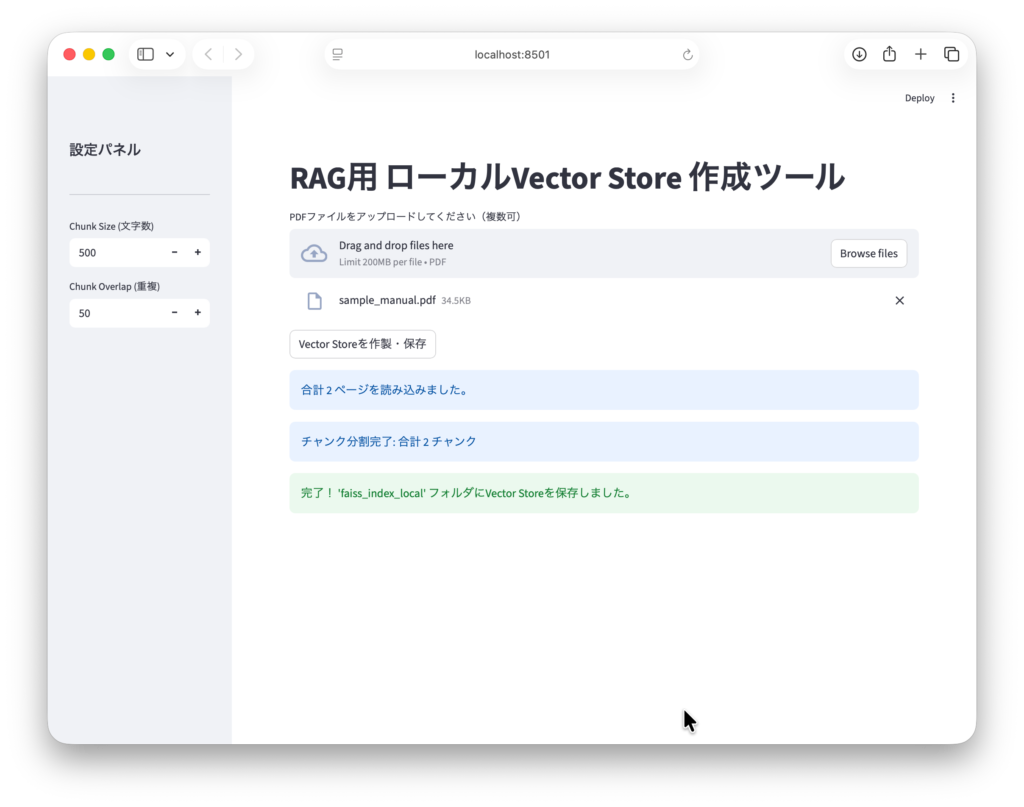
Task: Increase Chunk Size with plus button
Action: point(198,253)
